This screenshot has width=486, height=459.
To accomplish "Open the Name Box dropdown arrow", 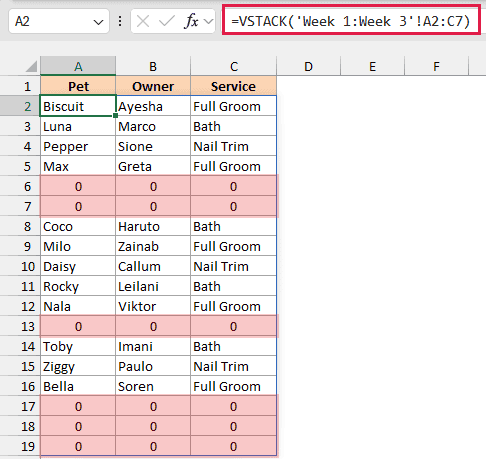I will (98, 22).
